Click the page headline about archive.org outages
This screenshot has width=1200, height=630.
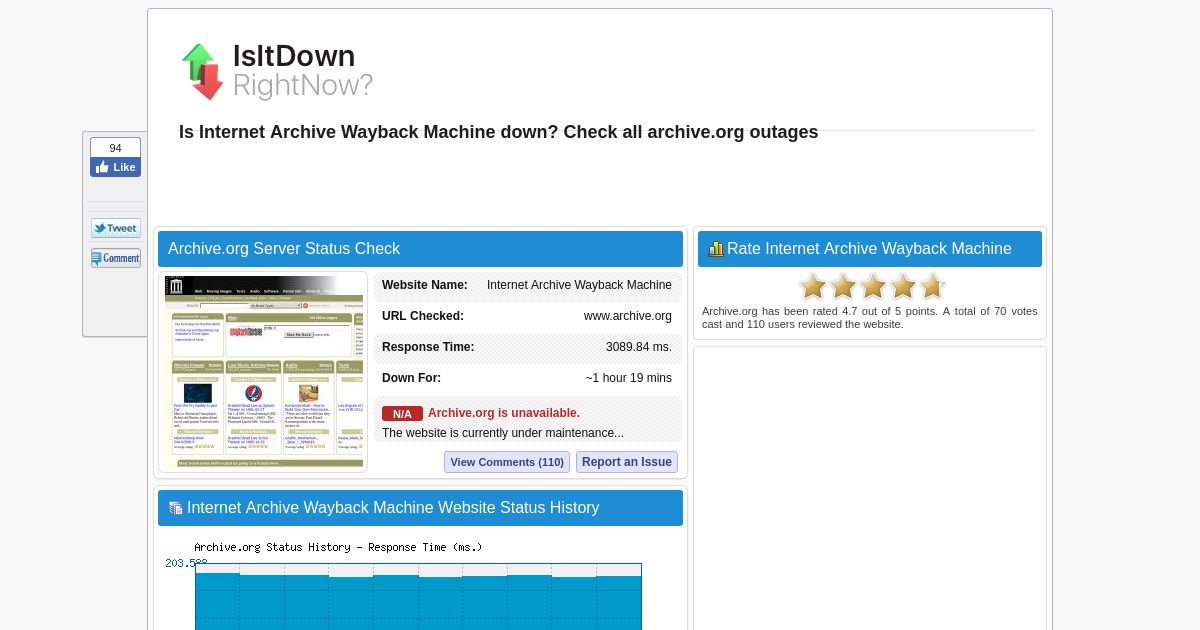498,132
